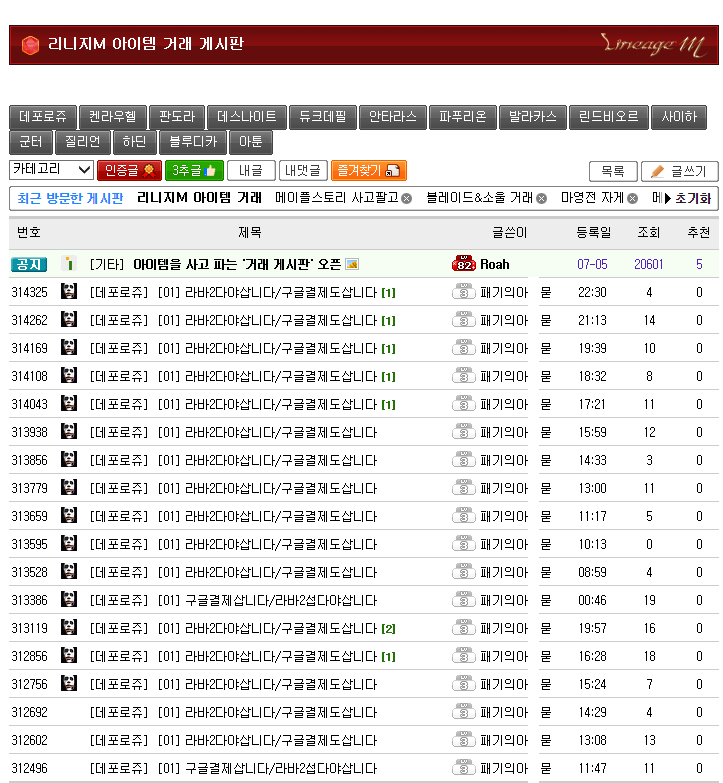Select the 판도라 server tab

pyautogui.click(x=177, y=117)
